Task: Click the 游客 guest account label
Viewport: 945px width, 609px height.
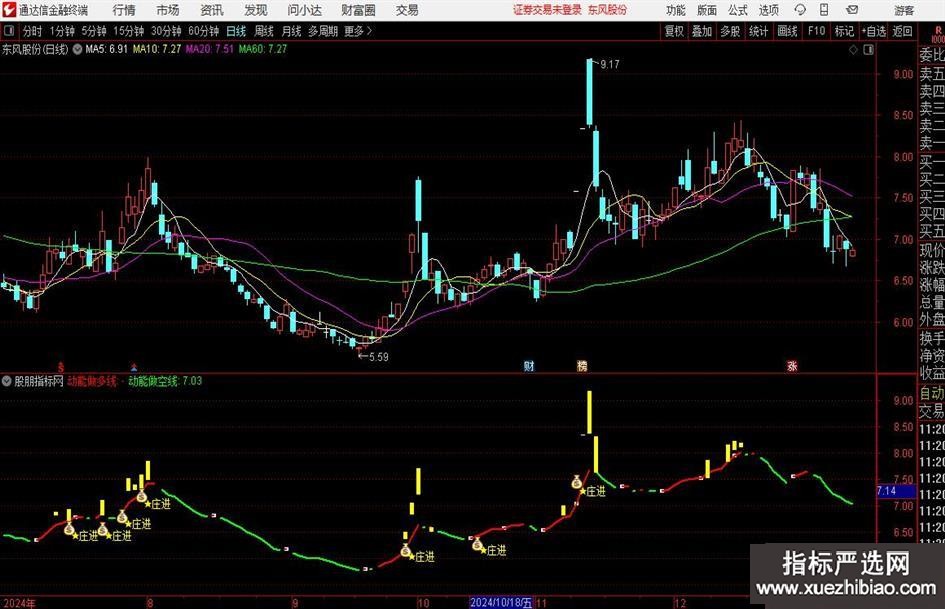Action: click(x=903, y=10)
